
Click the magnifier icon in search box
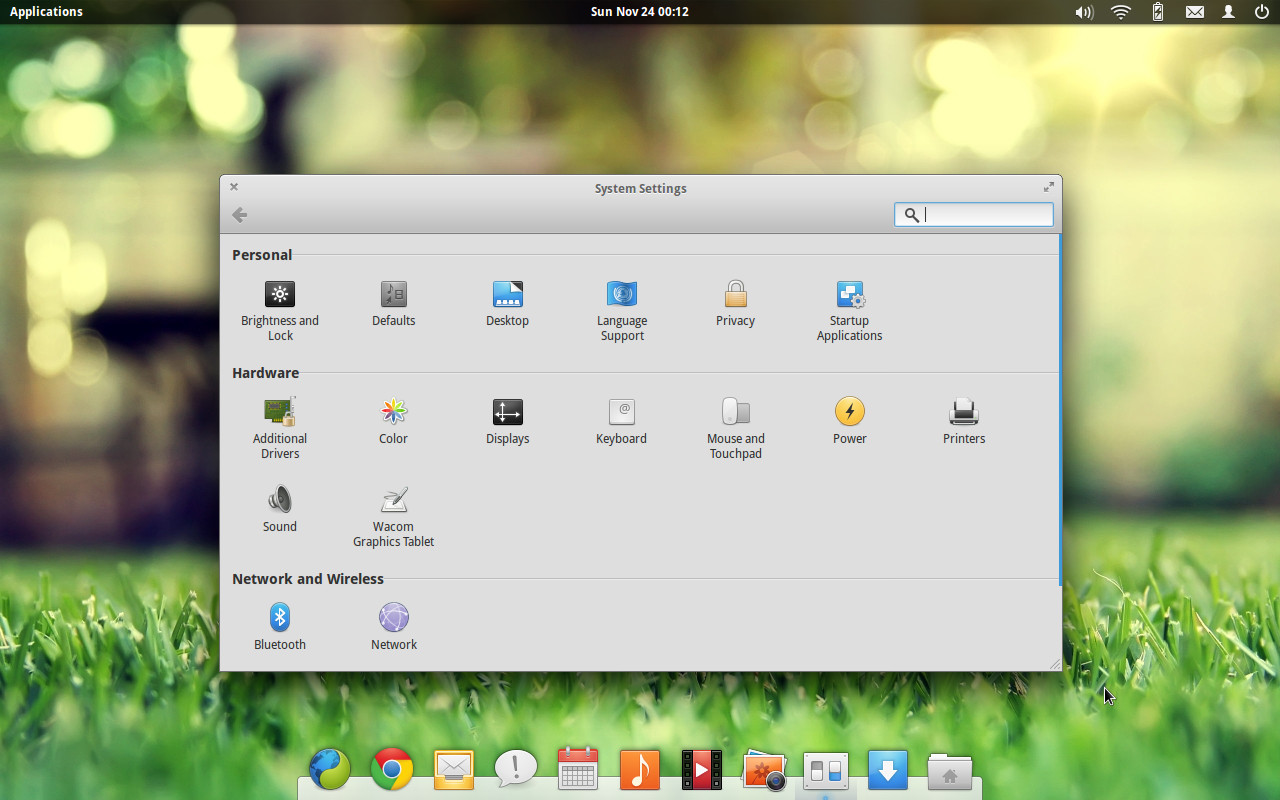tap(911, 214)
